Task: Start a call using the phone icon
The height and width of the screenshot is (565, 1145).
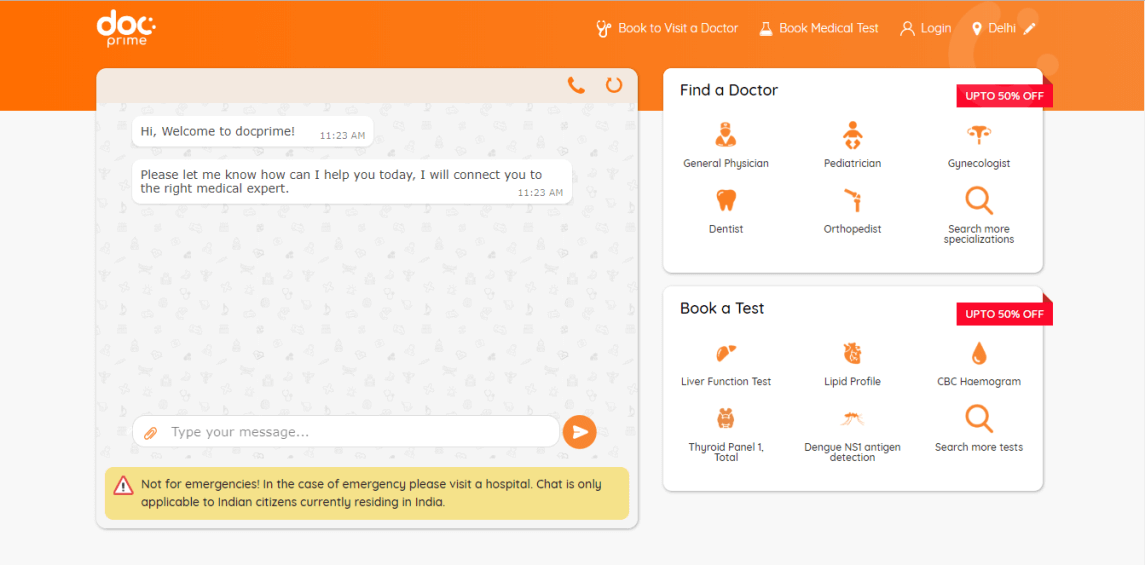Action: click(576, 85)
